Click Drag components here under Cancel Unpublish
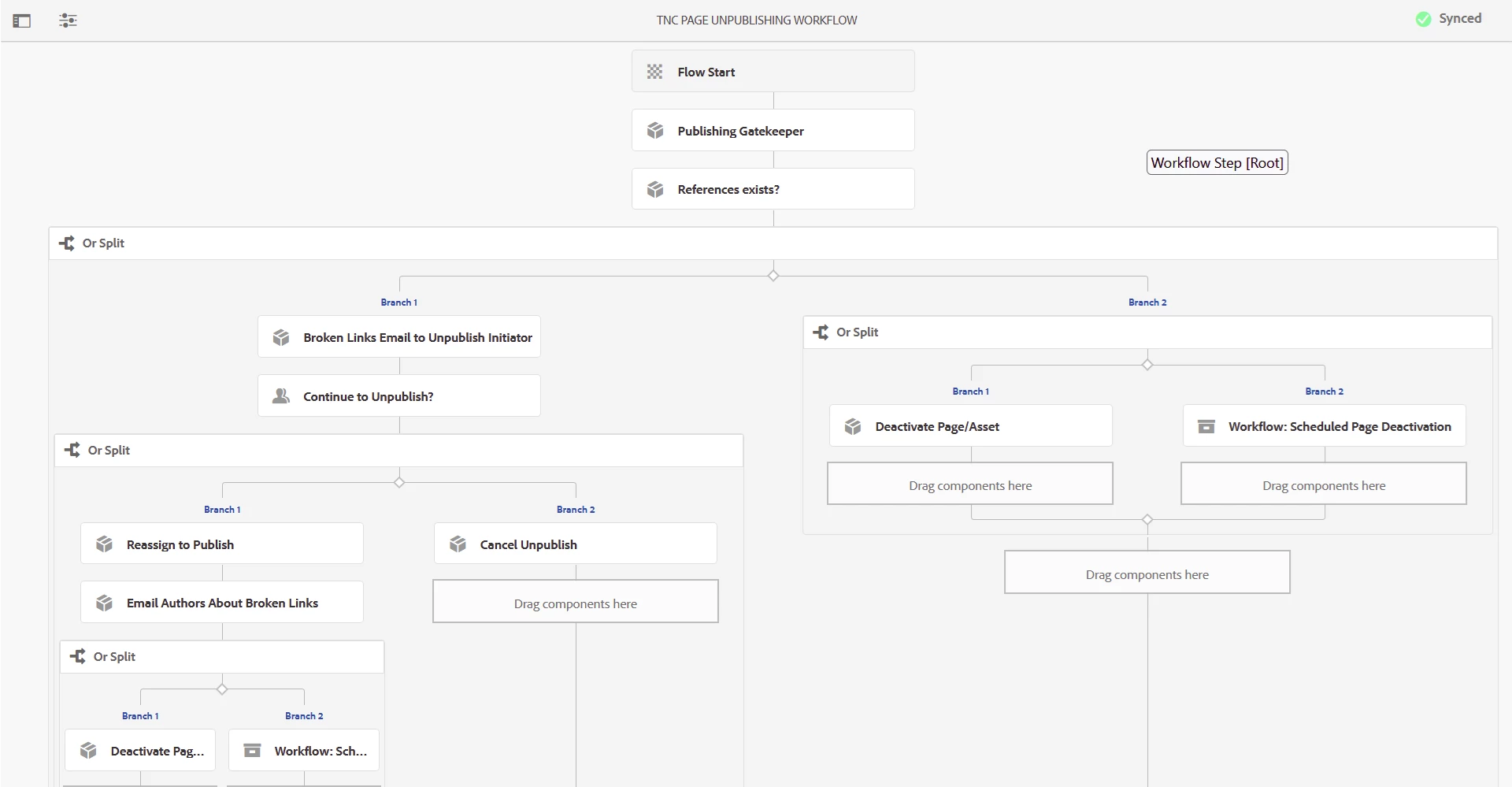 [576, 603]
